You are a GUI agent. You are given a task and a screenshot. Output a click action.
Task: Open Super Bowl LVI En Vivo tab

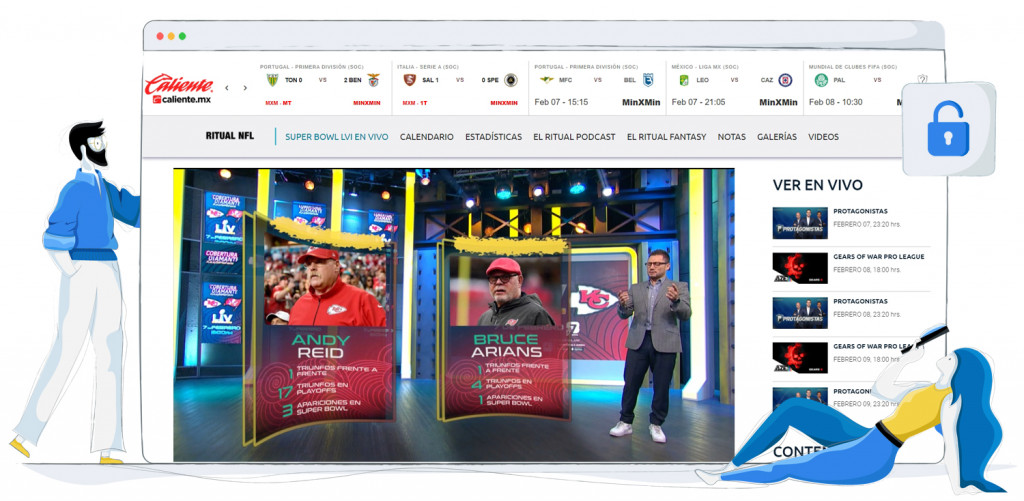click(x=336, y=137)
